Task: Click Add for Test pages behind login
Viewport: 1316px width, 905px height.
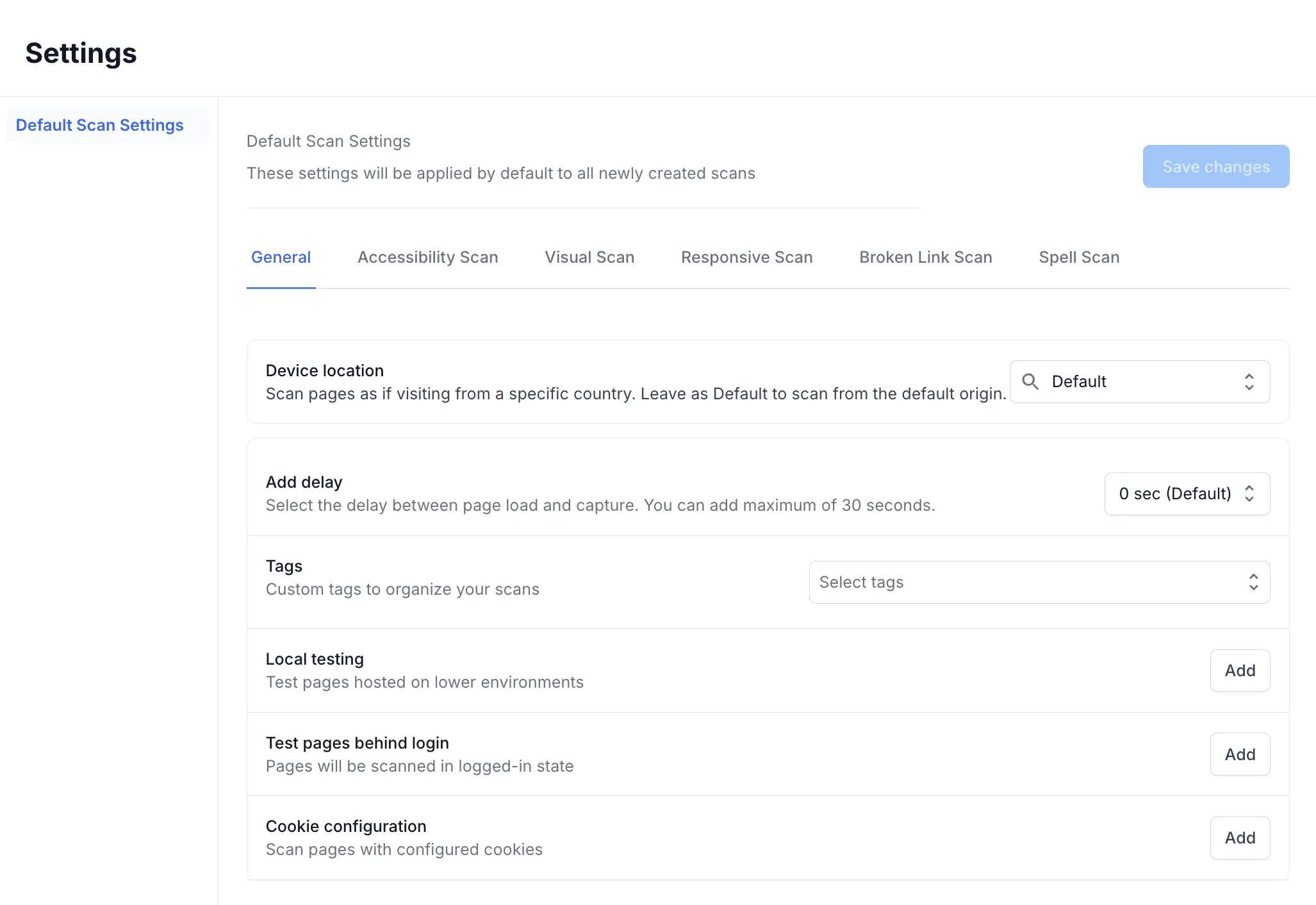Action: (1240, 754)
